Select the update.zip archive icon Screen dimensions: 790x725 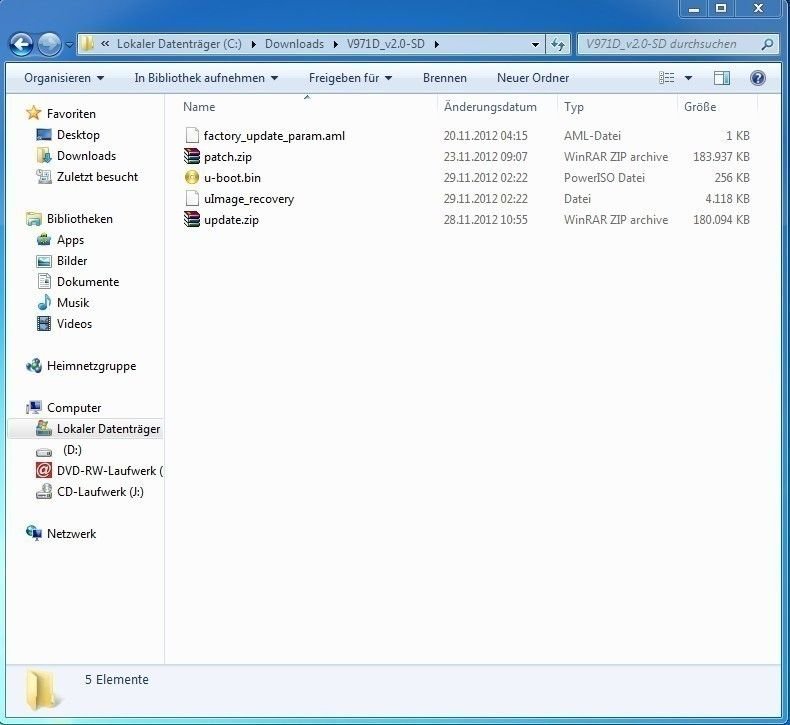pos(192,220)
